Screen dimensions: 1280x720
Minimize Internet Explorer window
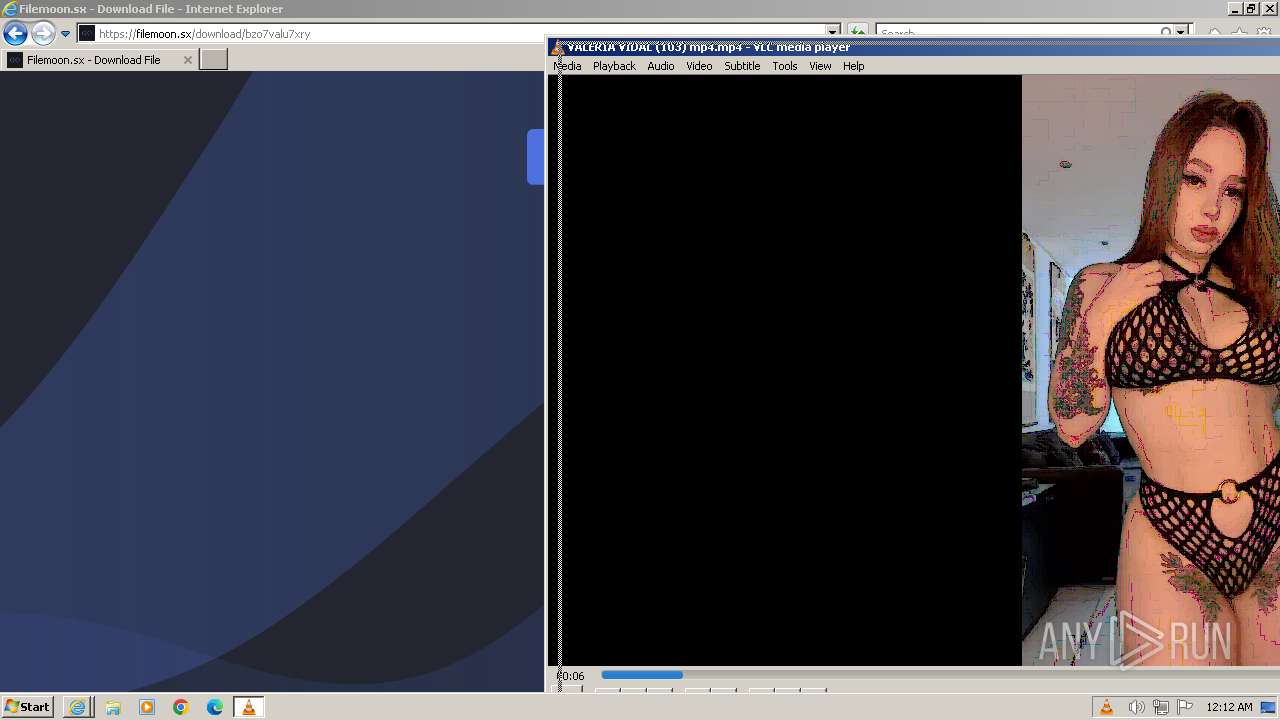tap(1234, 9)
